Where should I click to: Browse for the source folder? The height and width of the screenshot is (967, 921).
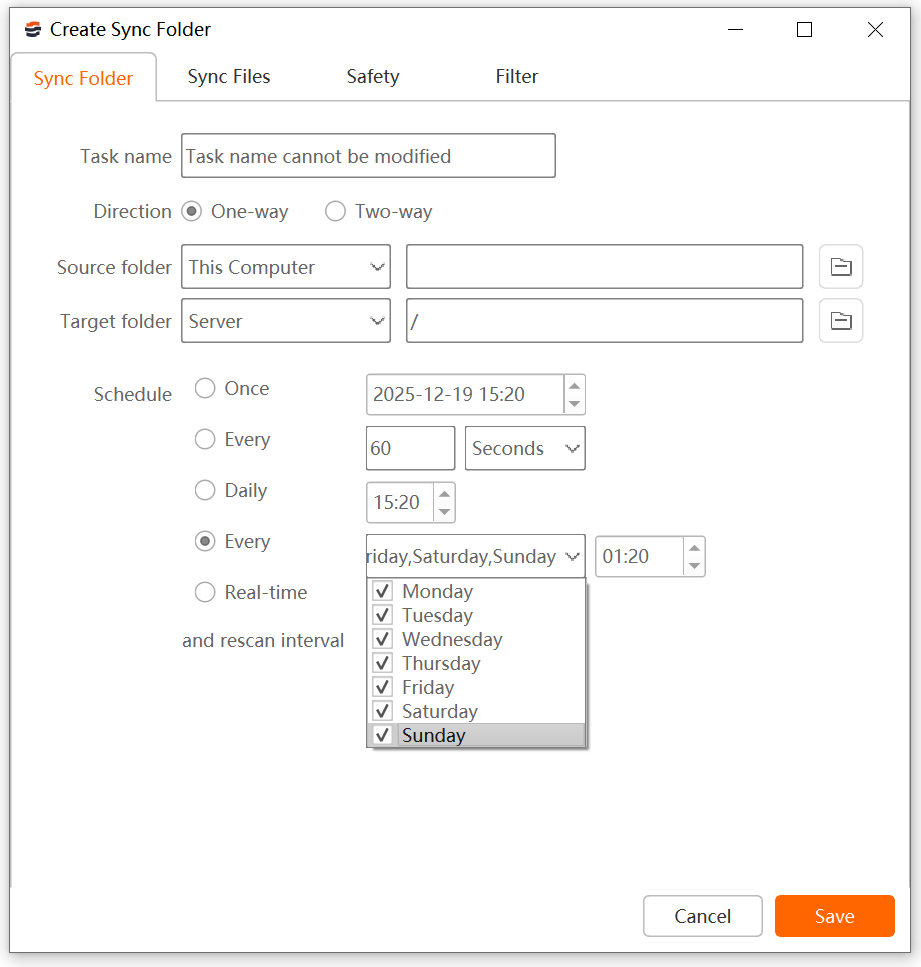pos(840,267)
